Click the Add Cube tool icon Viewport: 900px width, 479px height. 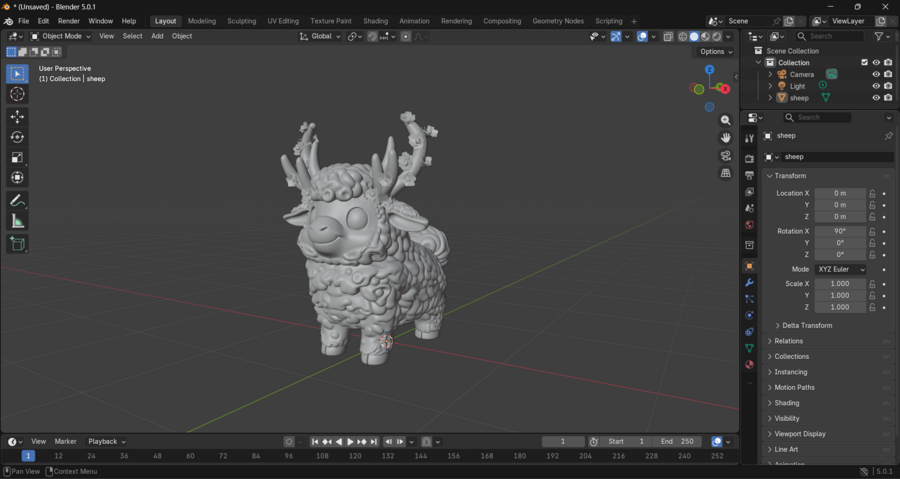[17, 244]
